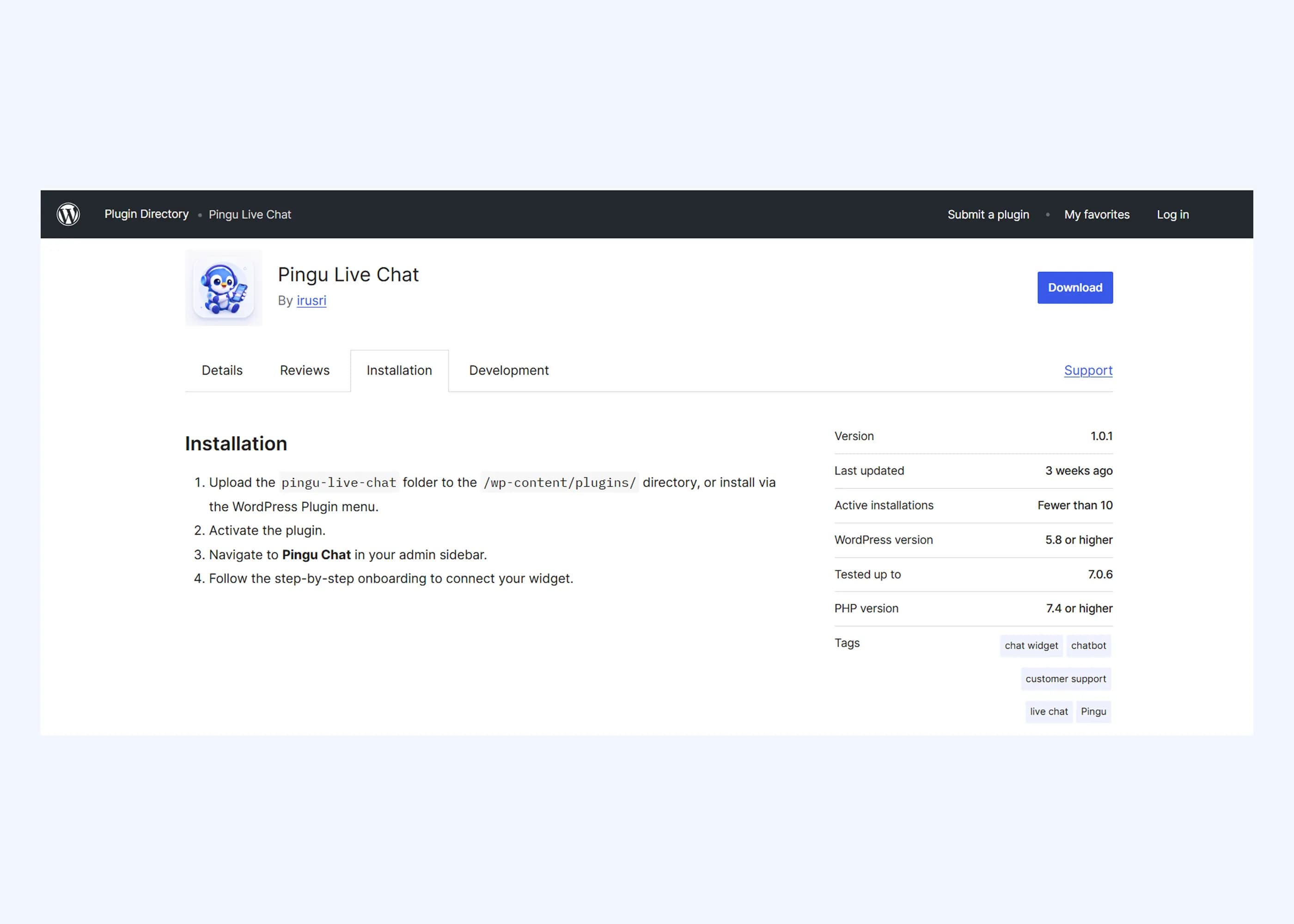Click the Installation heading
This screenshot has height=924, width=1294.
[x=236, y=444]
